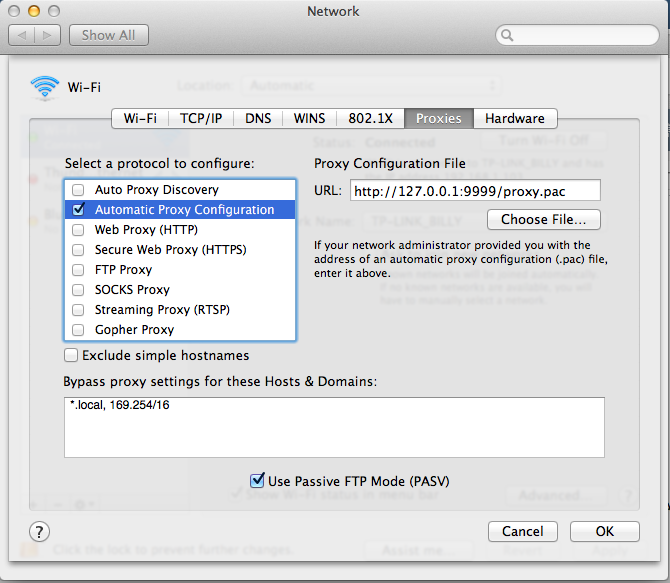Select the Streaming Proxy (RTSP) row label
This screenshot has width=670, height=583.
[x=162, y=309]
